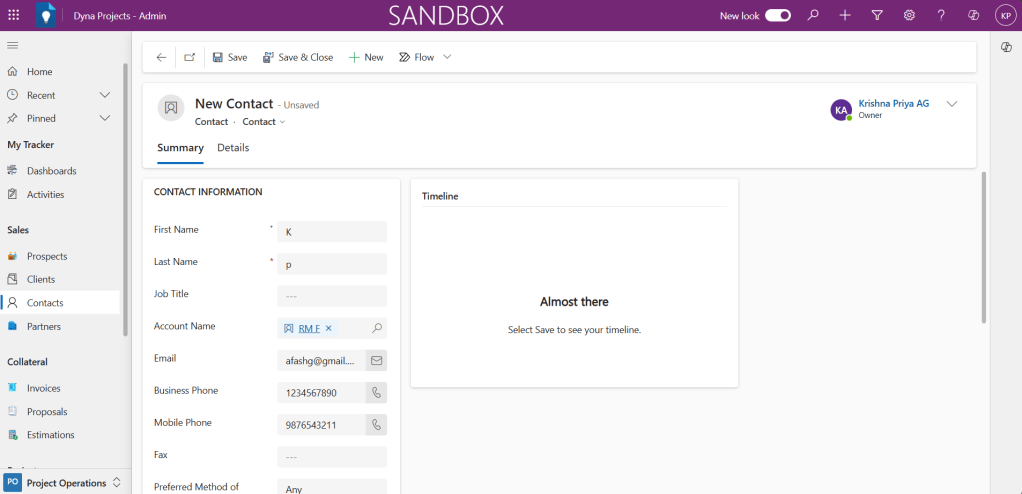
Task: Expand the Recent section in the sidebar
Action: click(105, 95)
